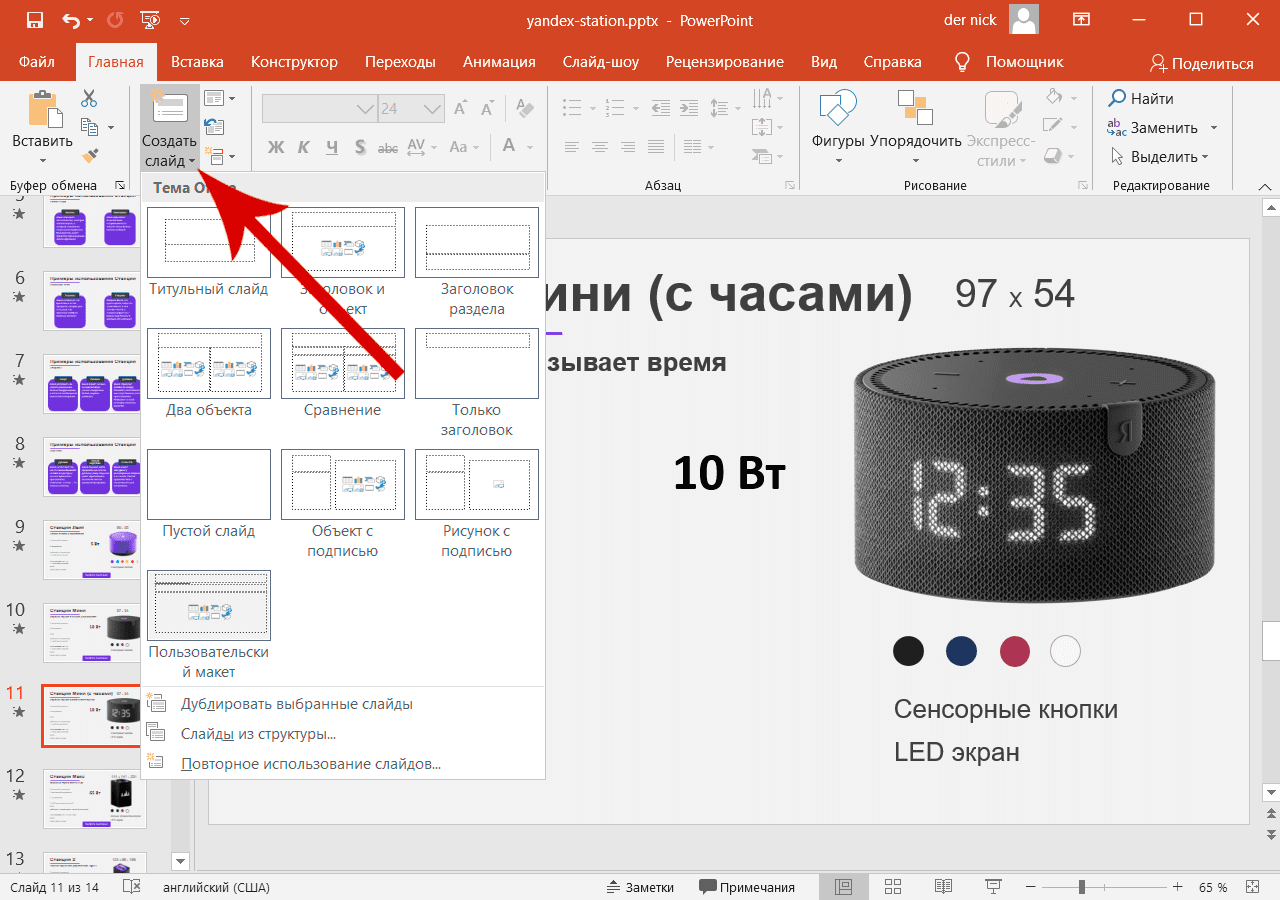1280x900 pixels.
Task: Open Replace (Заменить) dropdown arrow
Action: coord(1214,128)
